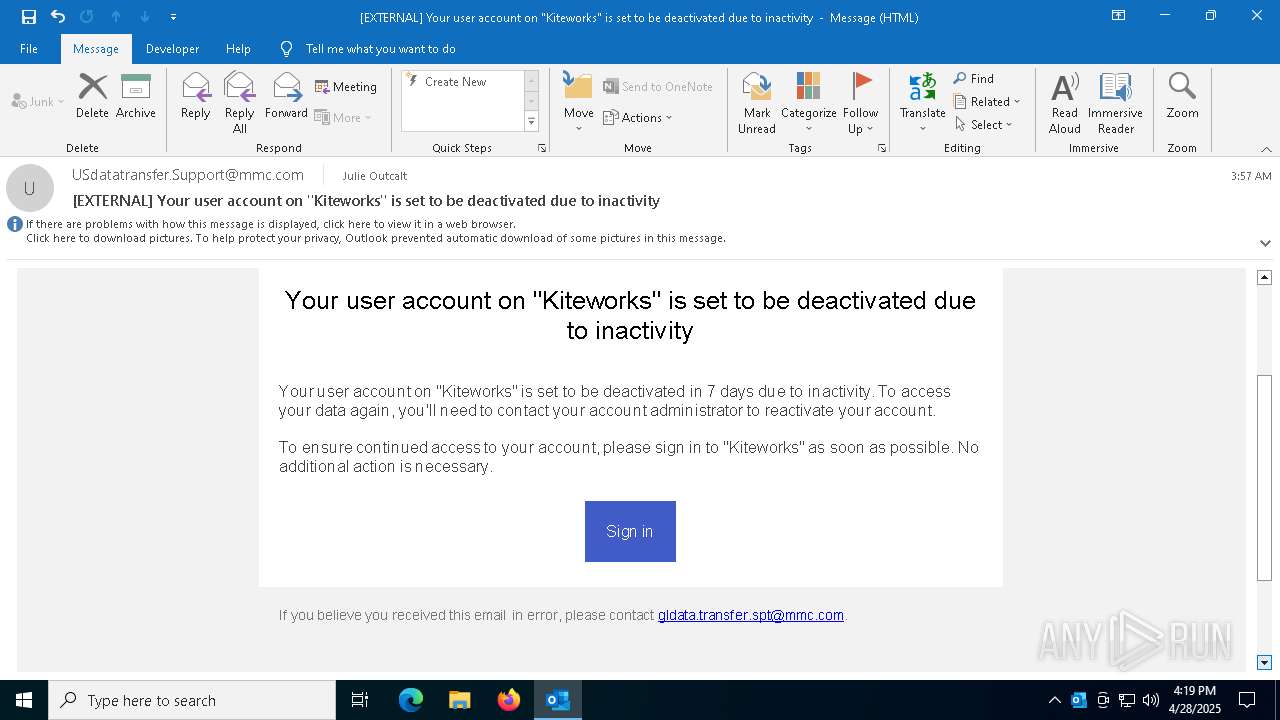Viewport: 1280px width, 720px height.
Task: Click the sender address USdatatransfer.Support@mmc.com
Action: pyautogui.click(x=188, y=174)
